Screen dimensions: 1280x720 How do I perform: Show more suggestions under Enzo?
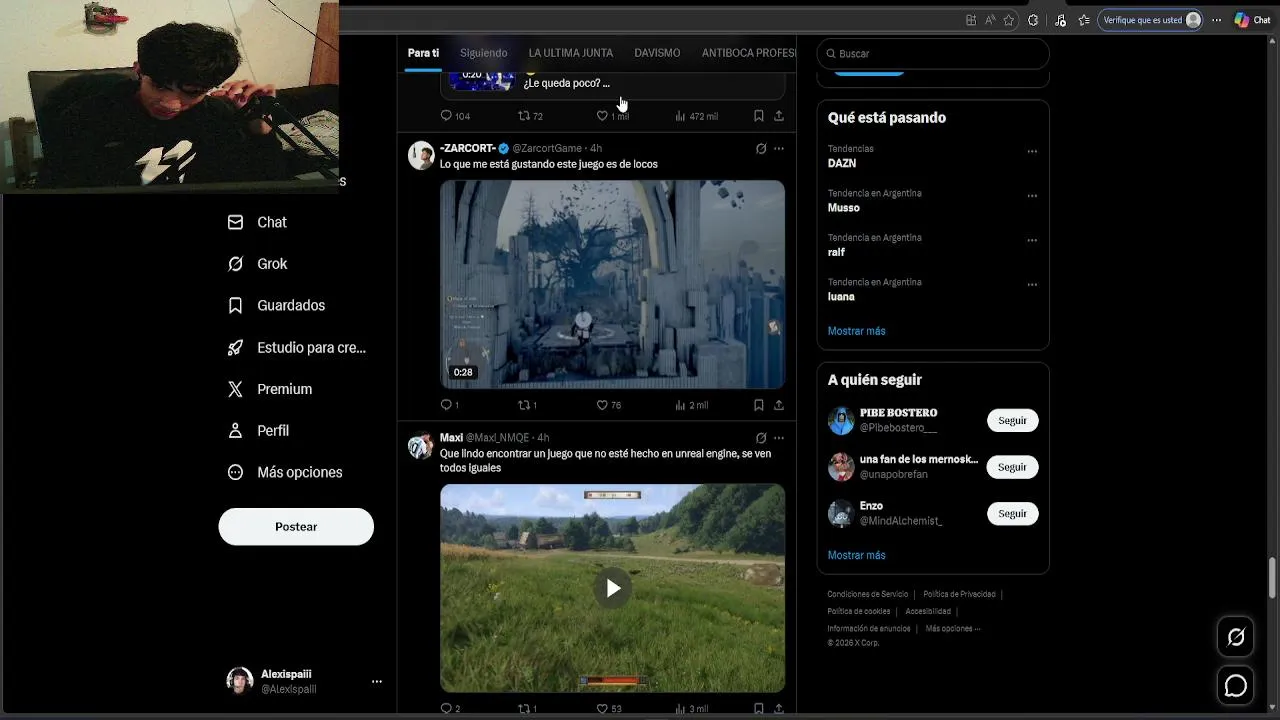click(857, 555)
